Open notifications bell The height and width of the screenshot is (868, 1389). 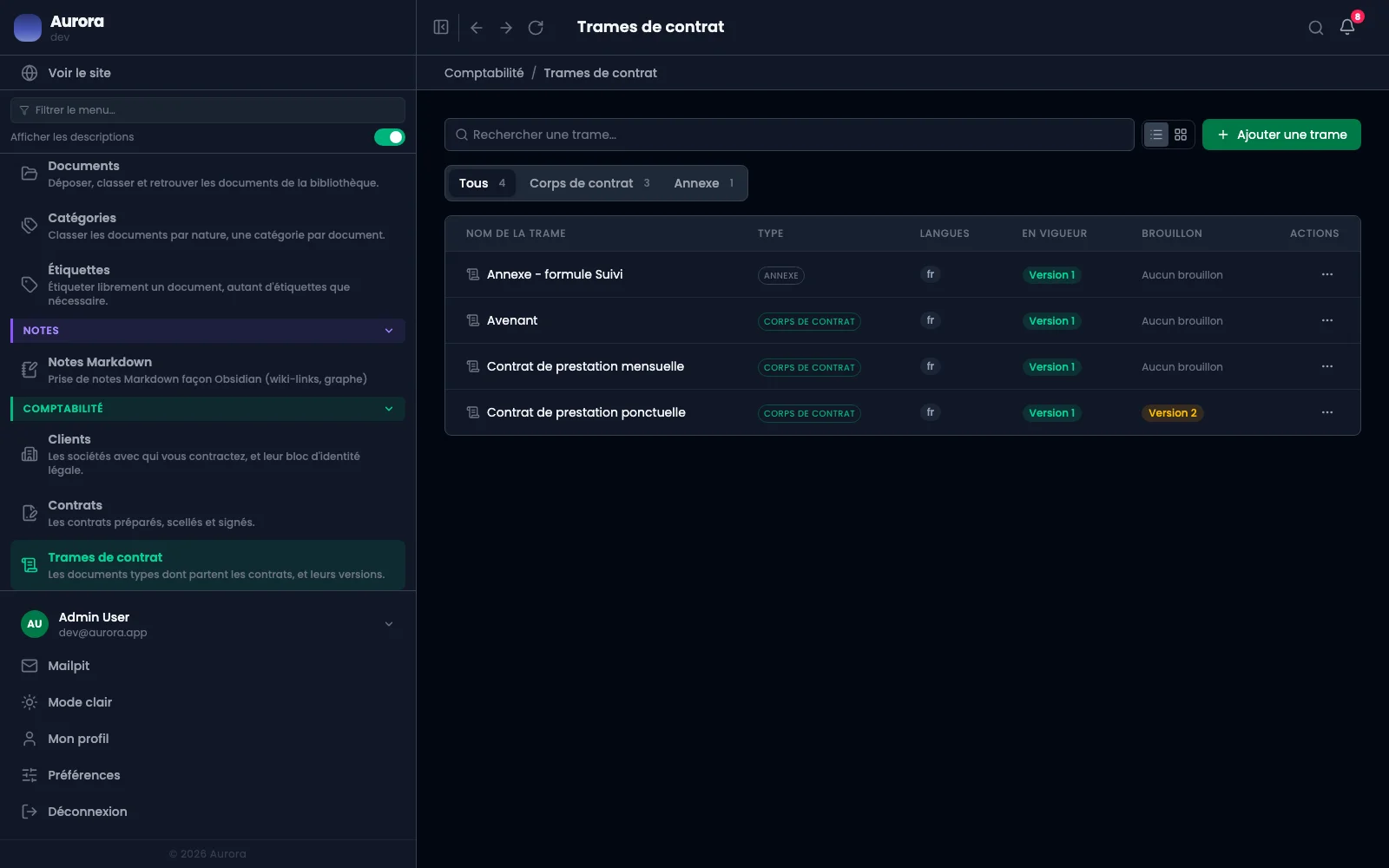pyautogui.click(x=1347, y=27)
